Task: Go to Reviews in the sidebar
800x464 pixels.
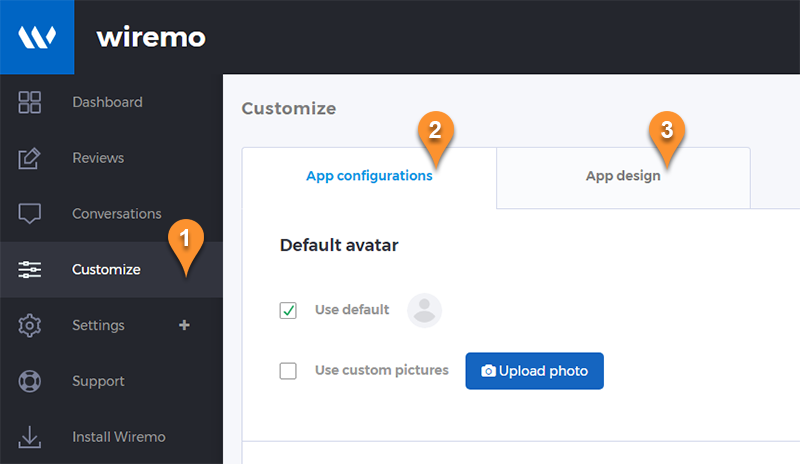Action: [111, 158]
